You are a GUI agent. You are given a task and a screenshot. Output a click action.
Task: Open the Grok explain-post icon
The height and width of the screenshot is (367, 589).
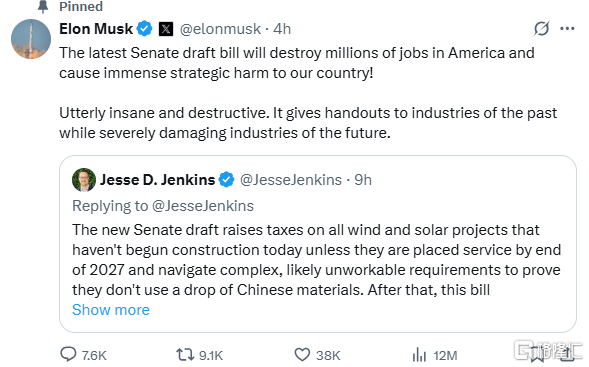click(x=541, y=29)
